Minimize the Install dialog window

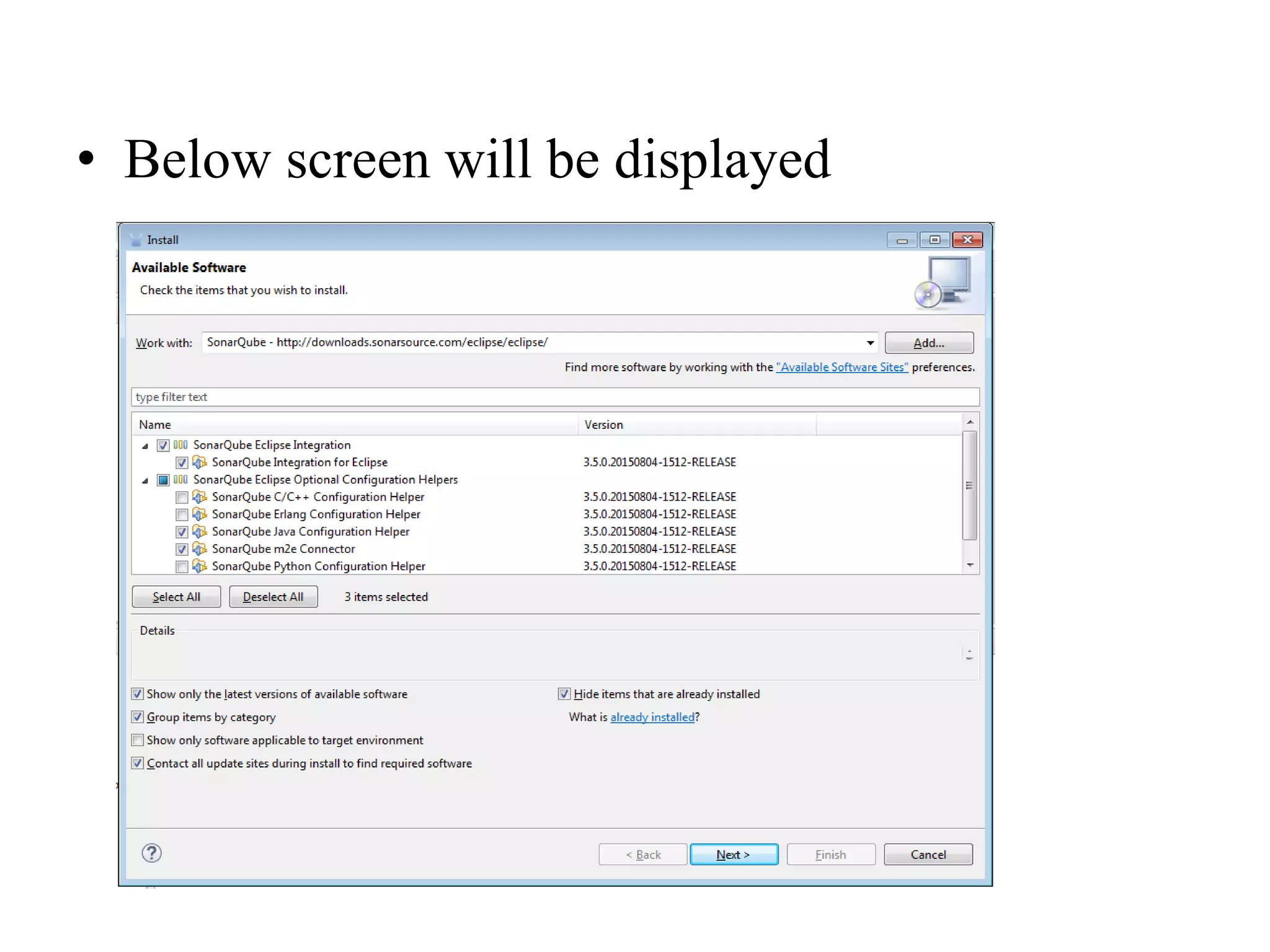(902, 240)
